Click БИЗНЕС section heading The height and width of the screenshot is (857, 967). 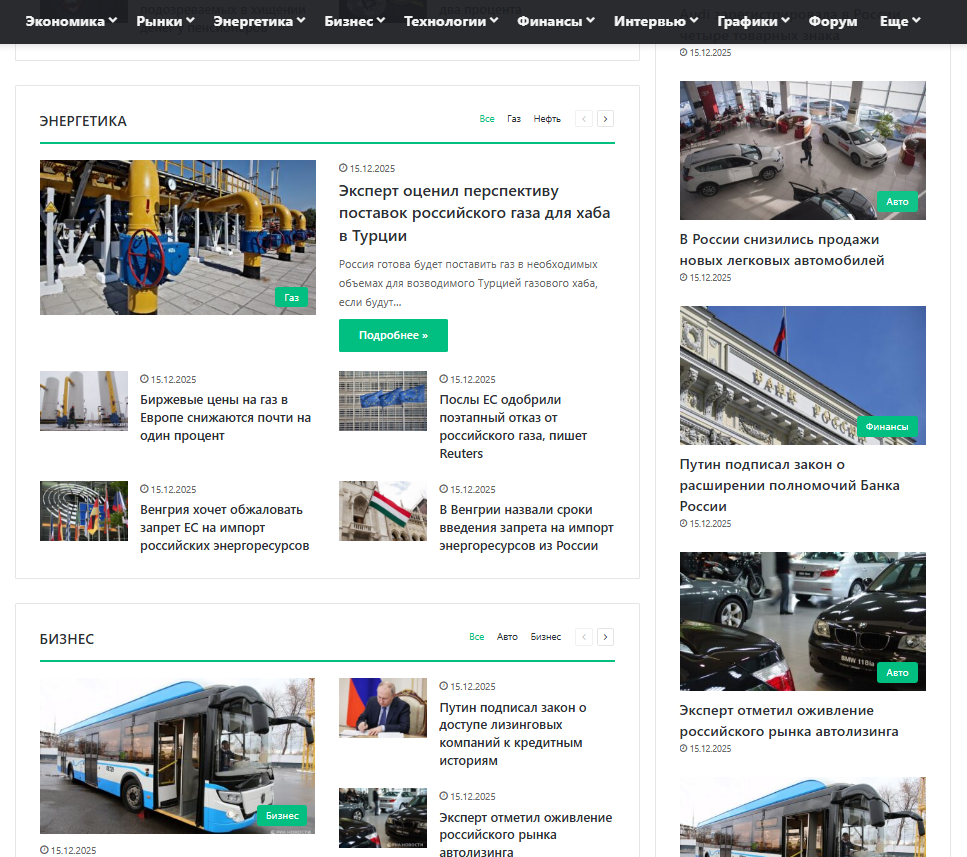click(67, 639)
